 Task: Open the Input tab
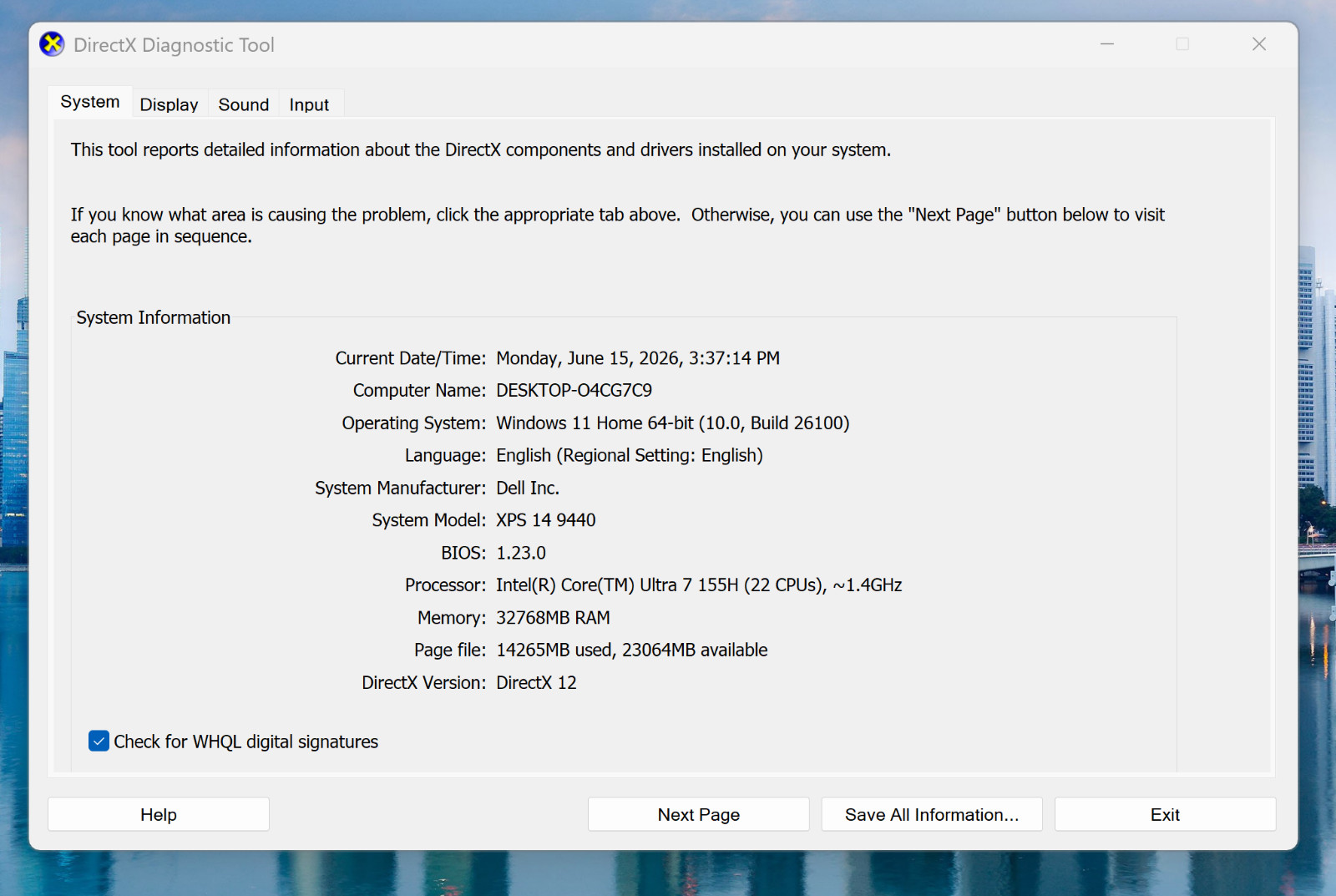[x=309, y=104]
